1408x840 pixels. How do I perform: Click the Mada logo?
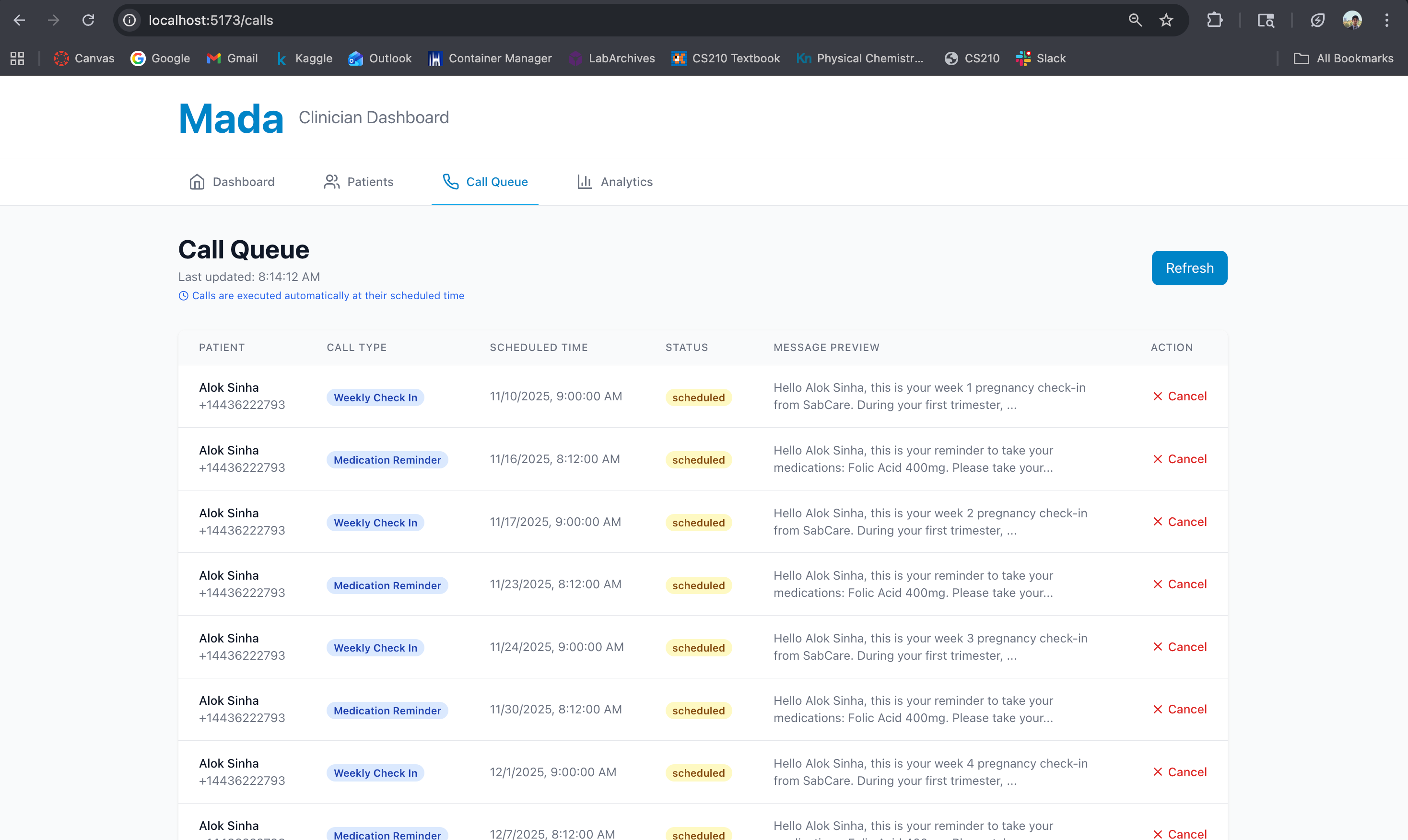tap(231, 118)
